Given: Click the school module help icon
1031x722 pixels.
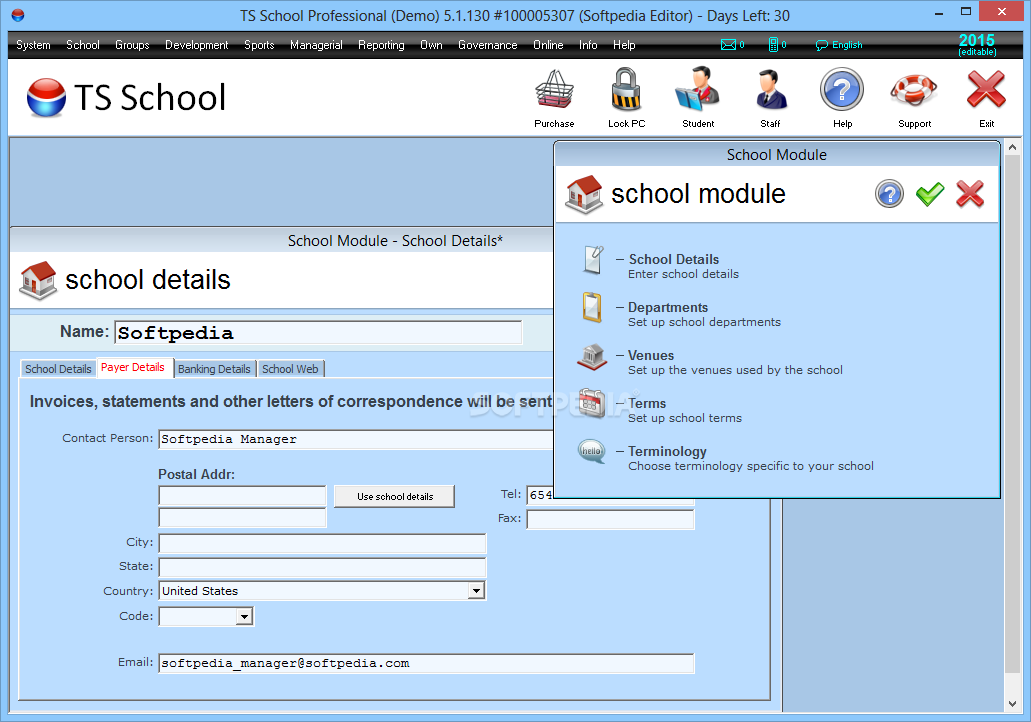Looking at the screenshot, I should (x=889, y=195).
